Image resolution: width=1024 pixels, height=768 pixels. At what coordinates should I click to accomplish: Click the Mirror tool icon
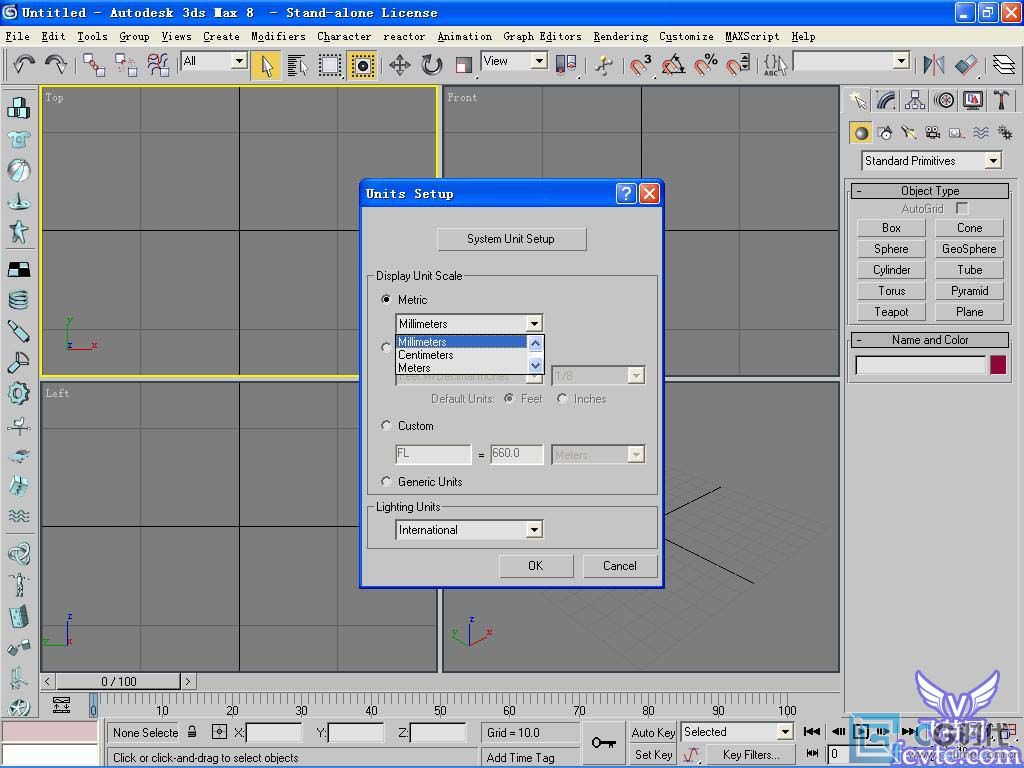pyautogui.click(x=934, y=65)
